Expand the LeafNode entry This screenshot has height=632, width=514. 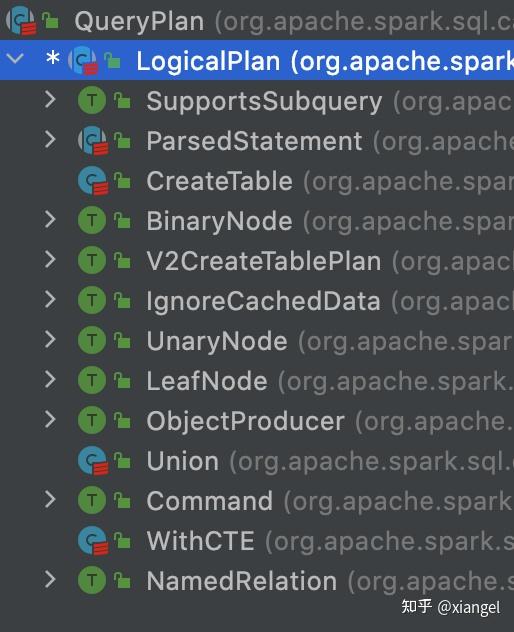pos(50,380)
